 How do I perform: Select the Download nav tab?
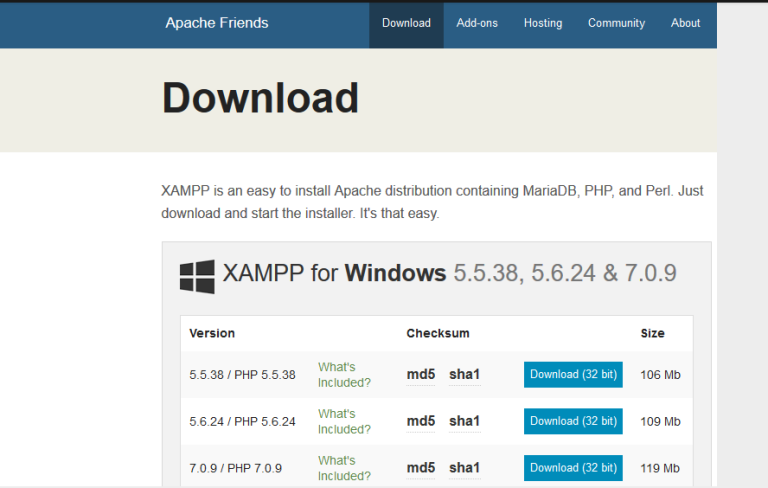(406, 24)
